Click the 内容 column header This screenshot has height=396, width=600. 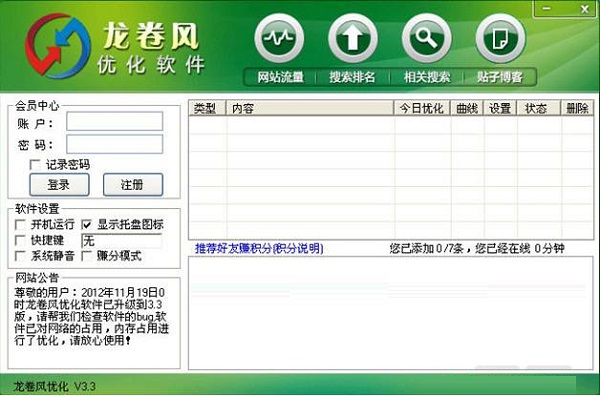pos(310,108)
